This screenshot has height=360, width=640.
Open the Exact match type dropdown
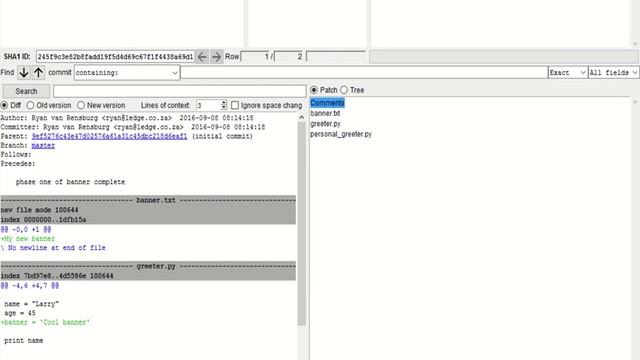click(568, 73)
